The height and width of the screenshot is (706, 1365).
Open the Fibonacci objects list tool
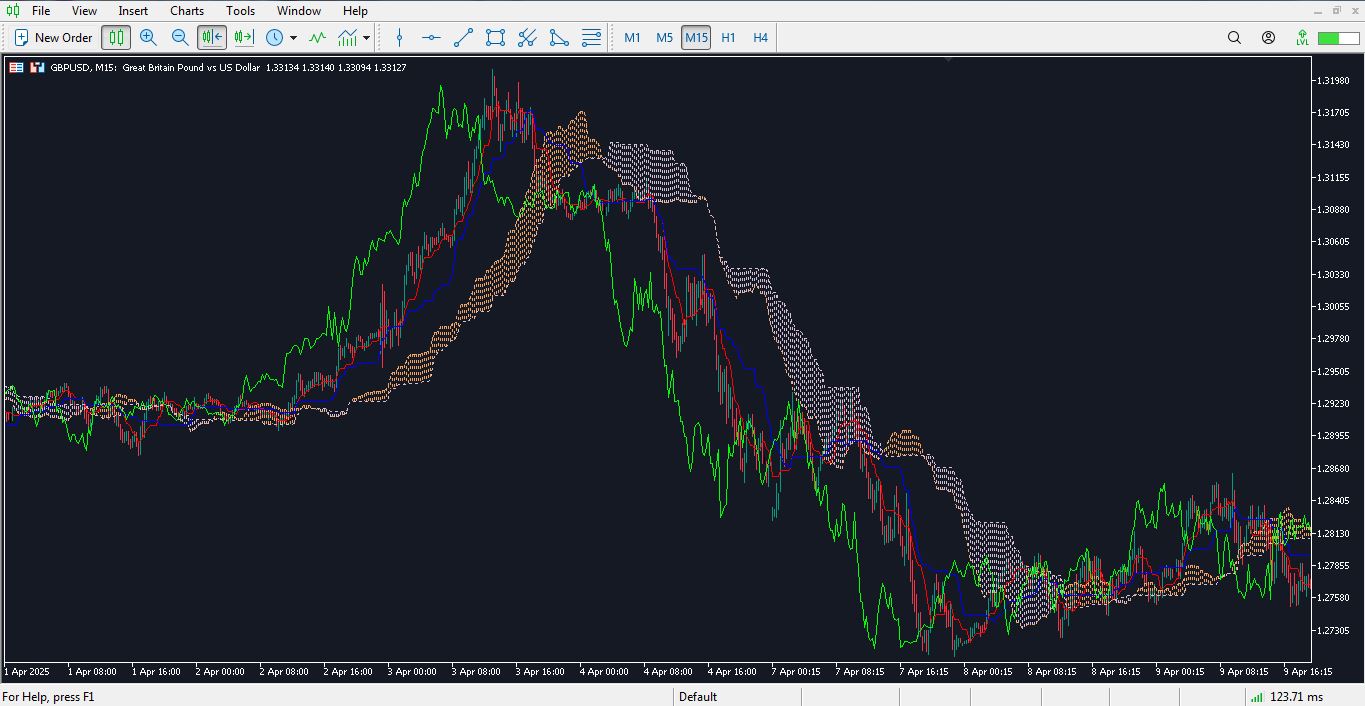(x=591, y=38)
